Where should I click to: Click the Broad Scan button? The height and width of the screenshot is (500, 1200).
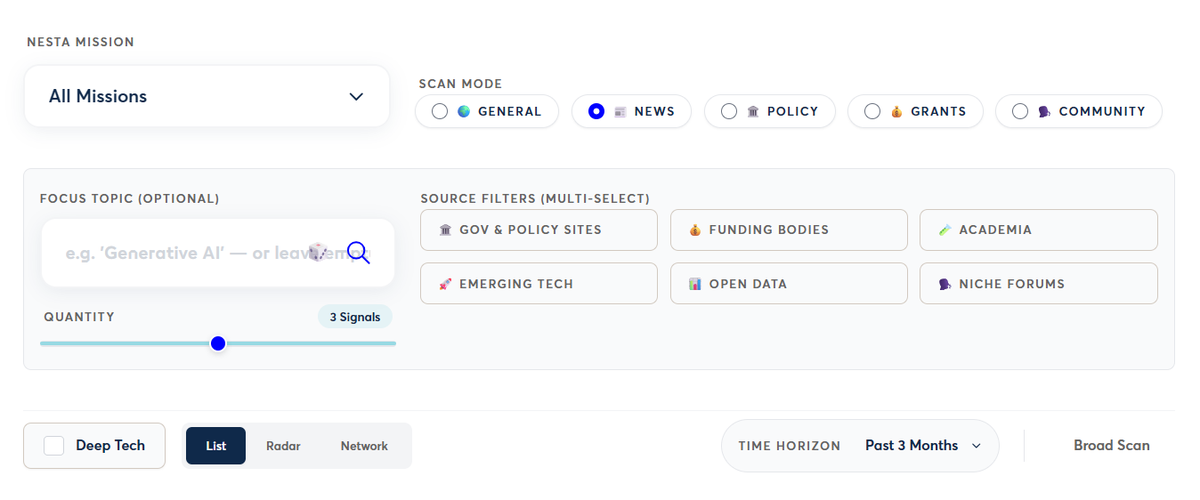pyautogui.click(x=1112, y=446)
